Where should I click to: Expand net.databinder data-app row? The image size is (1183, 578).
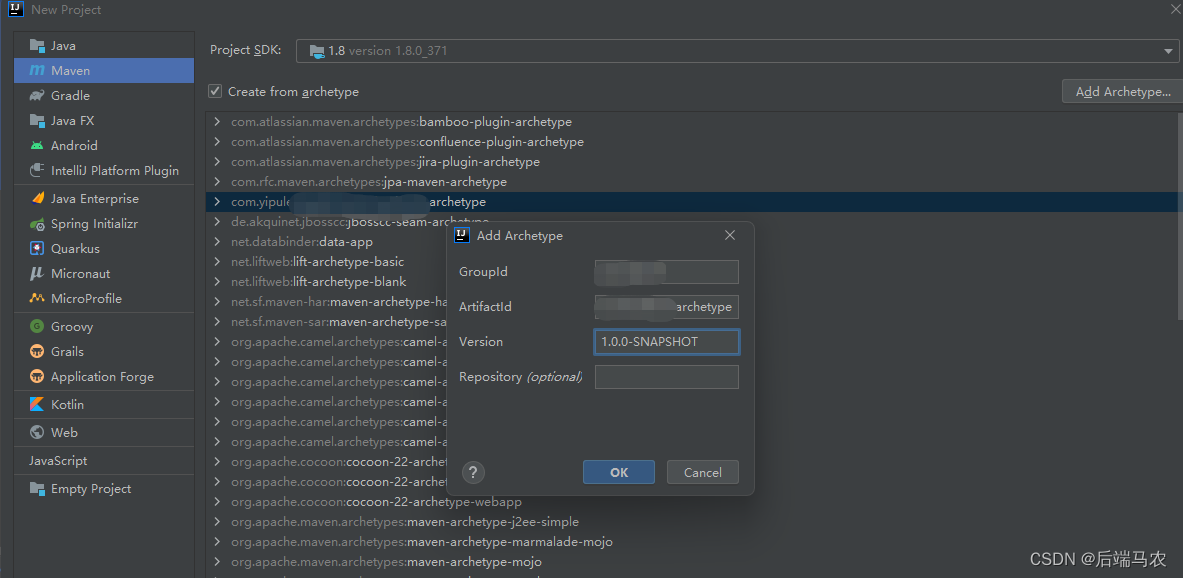217,242
